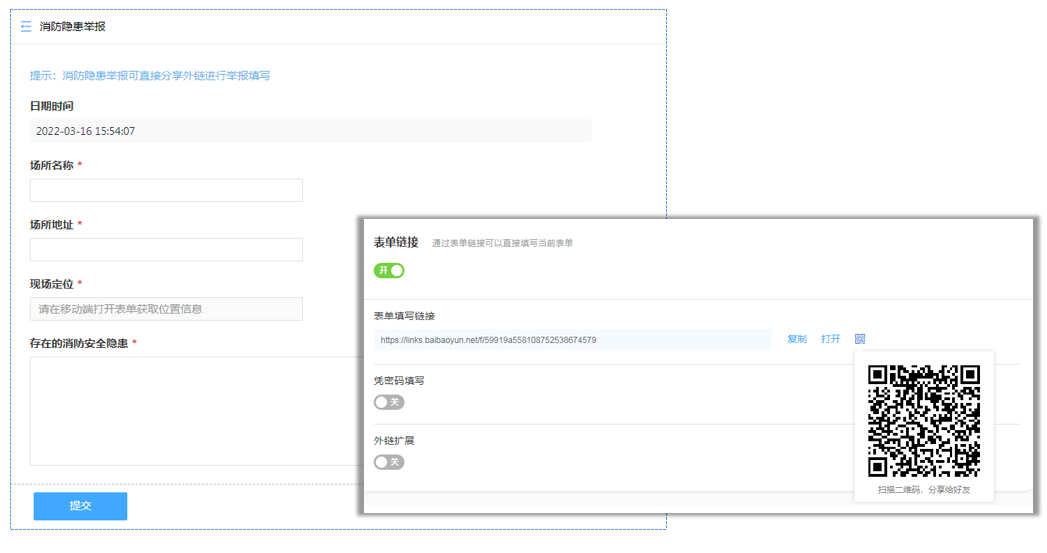The width and height of the screenshot is (1047, 553).
Task: Click the 现场定位 location field
Action: [166, 309]
